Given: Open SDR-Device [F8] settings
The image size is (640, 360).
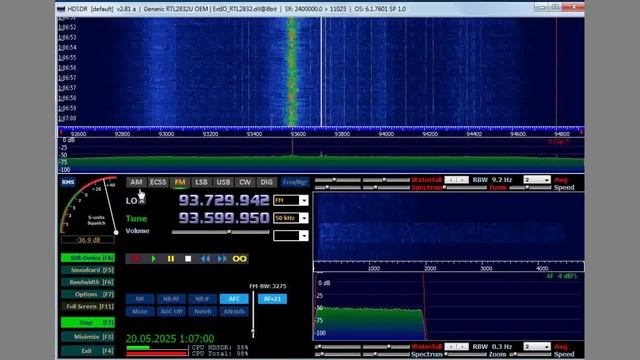Looking at the screenshot, I should [x=88, y=258].
